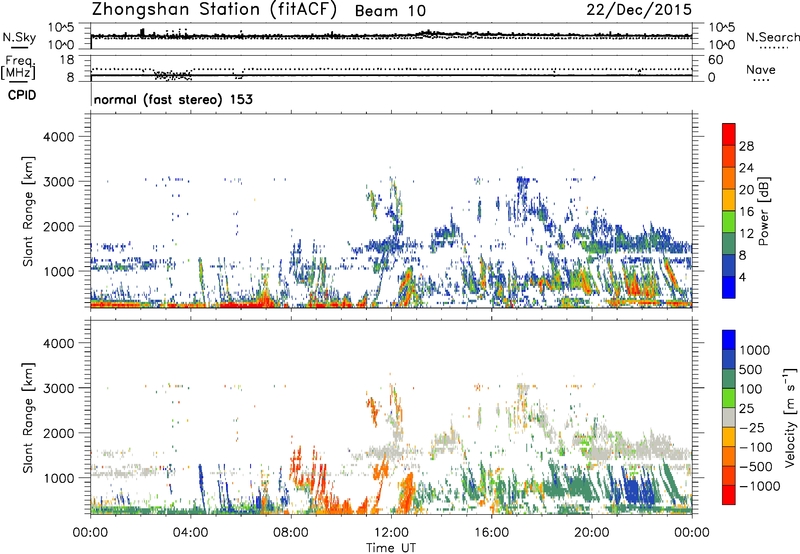Select the 12:00 time tick label
Viewport: 800px width, 554px height.
tap(391, 533)
